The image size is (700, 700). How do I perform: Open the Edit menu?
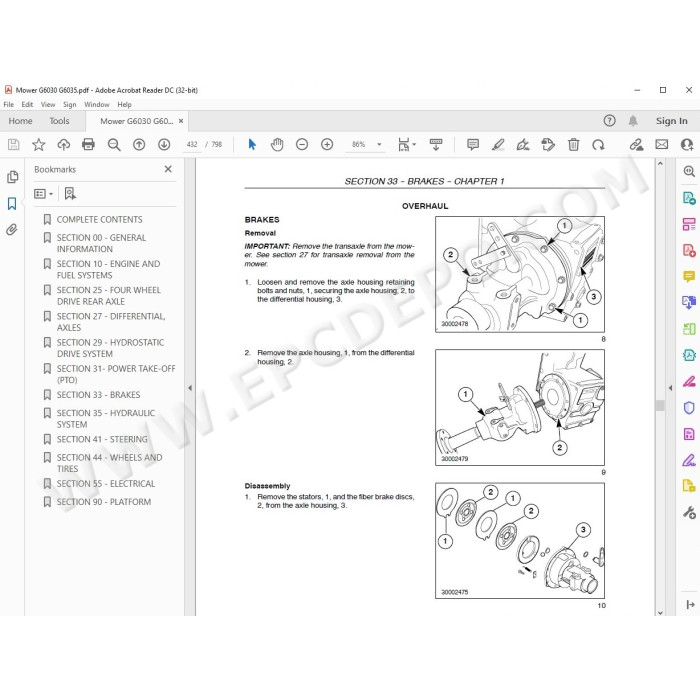[27, 104]
